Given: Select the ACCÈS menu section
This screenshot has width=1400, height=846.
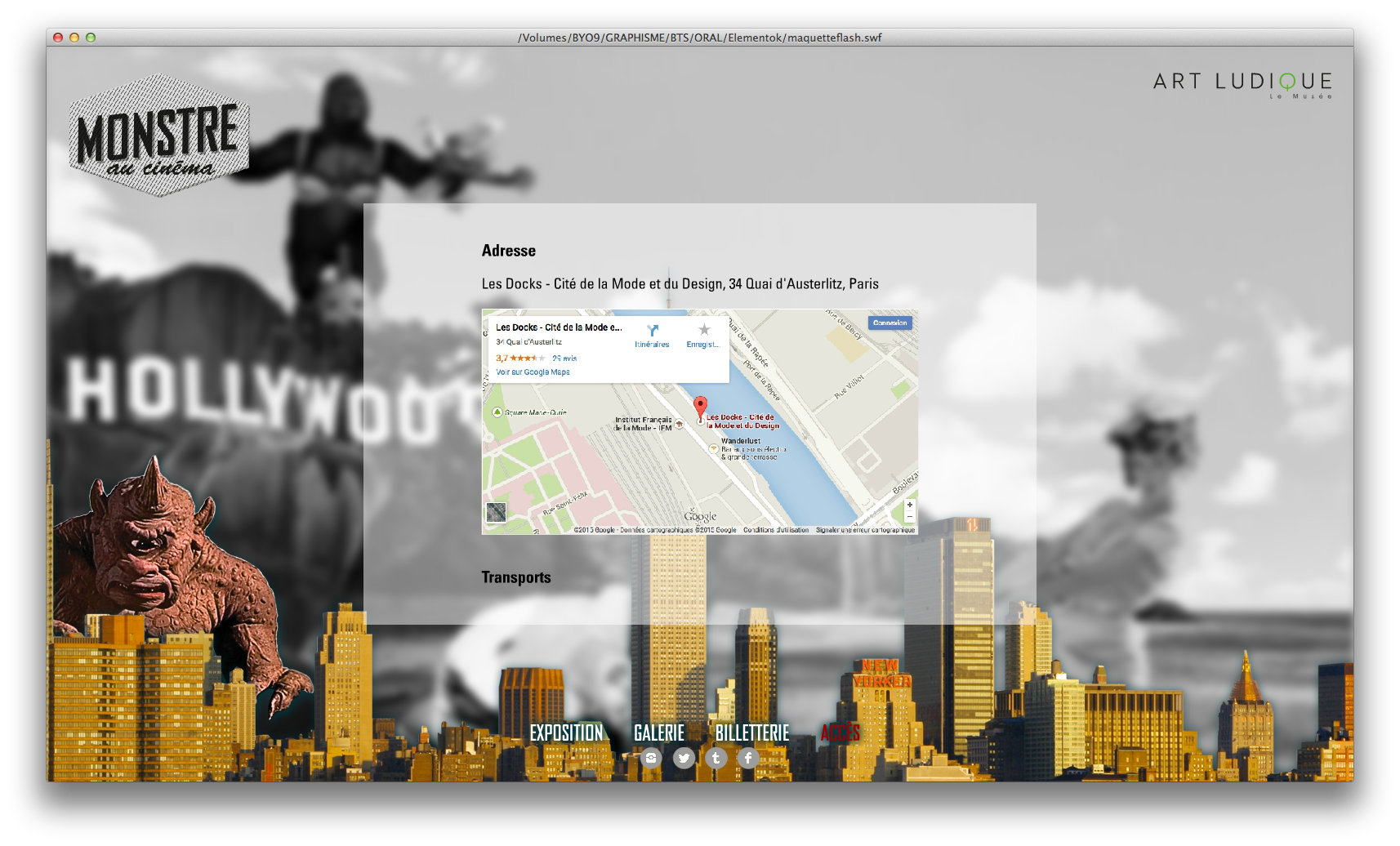Looking at the screenshot, I should pos(840,732).
